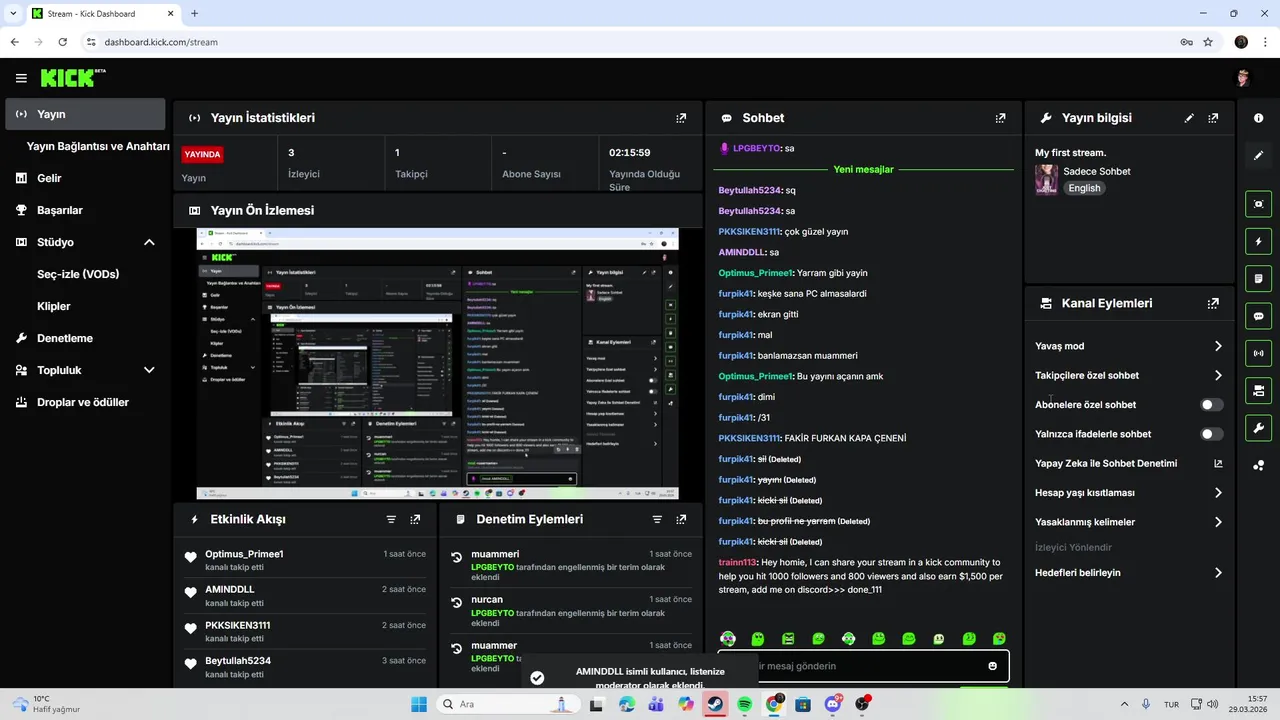The image size is (1280, 720).
Task: Insert the first green emote with headphones
Action: coord(728,639)
